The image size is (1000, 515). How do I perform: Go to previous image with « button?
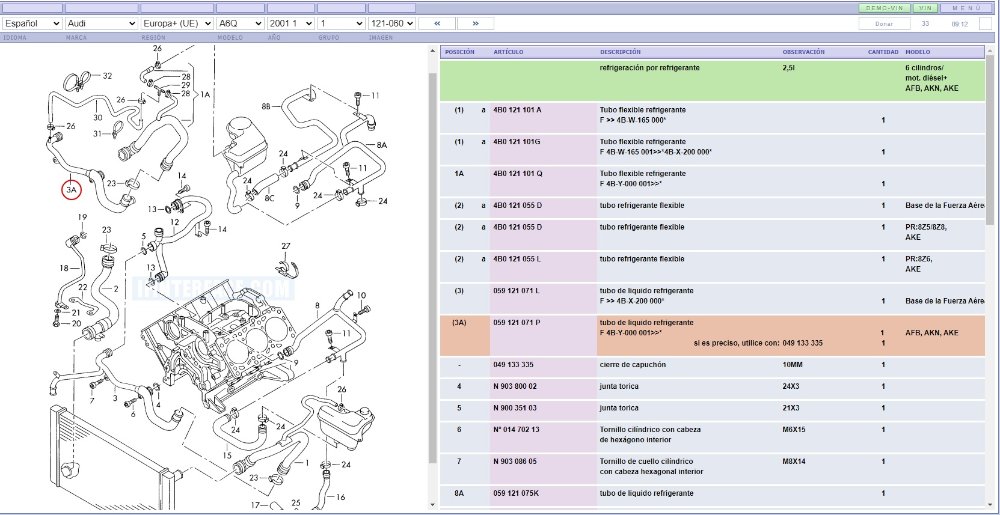pos(437,23)
